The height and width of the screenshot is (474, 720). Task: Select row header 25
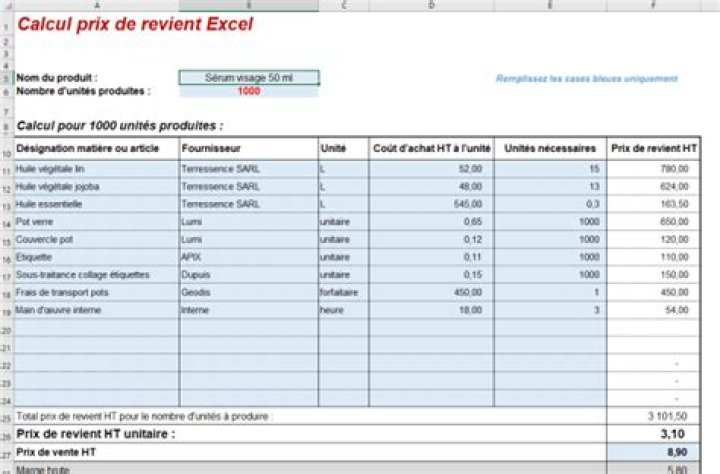coord(6,418)
